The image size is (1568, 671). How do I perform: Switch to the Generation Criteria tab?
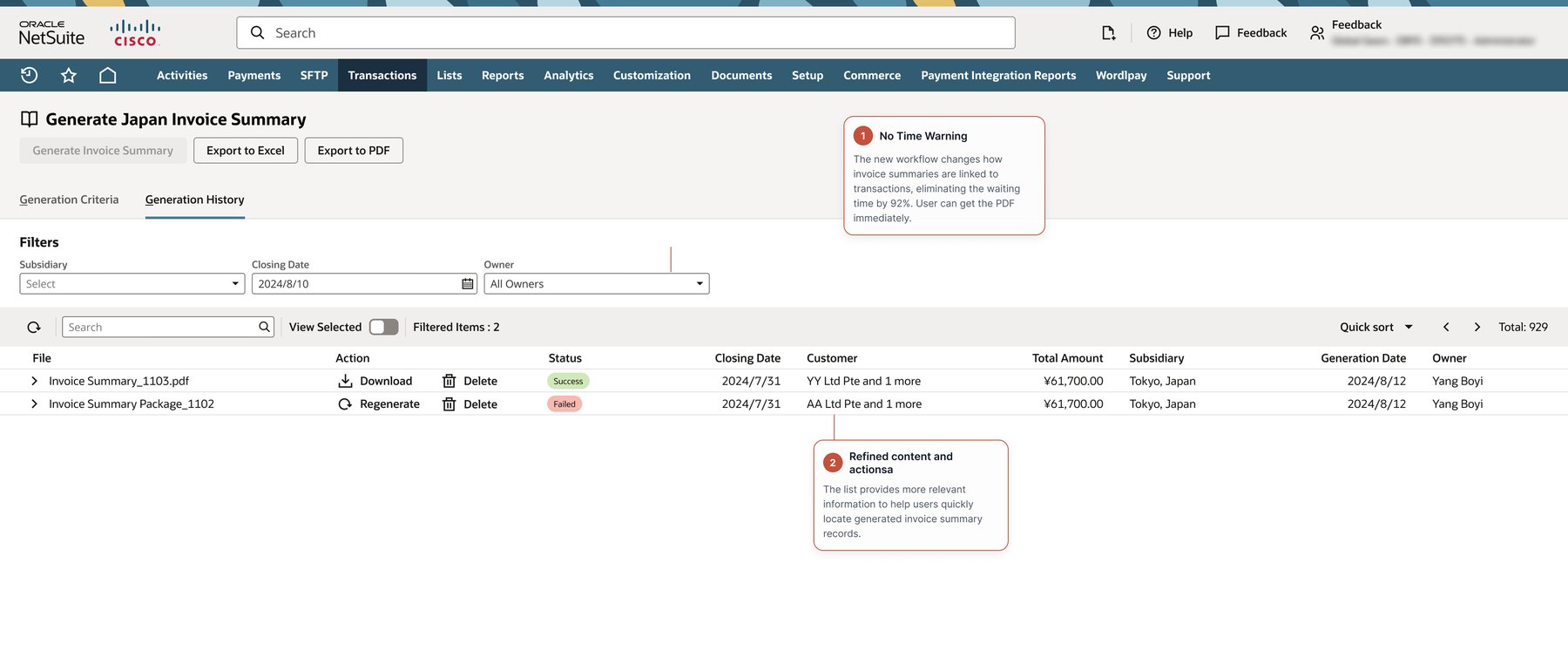69,200
